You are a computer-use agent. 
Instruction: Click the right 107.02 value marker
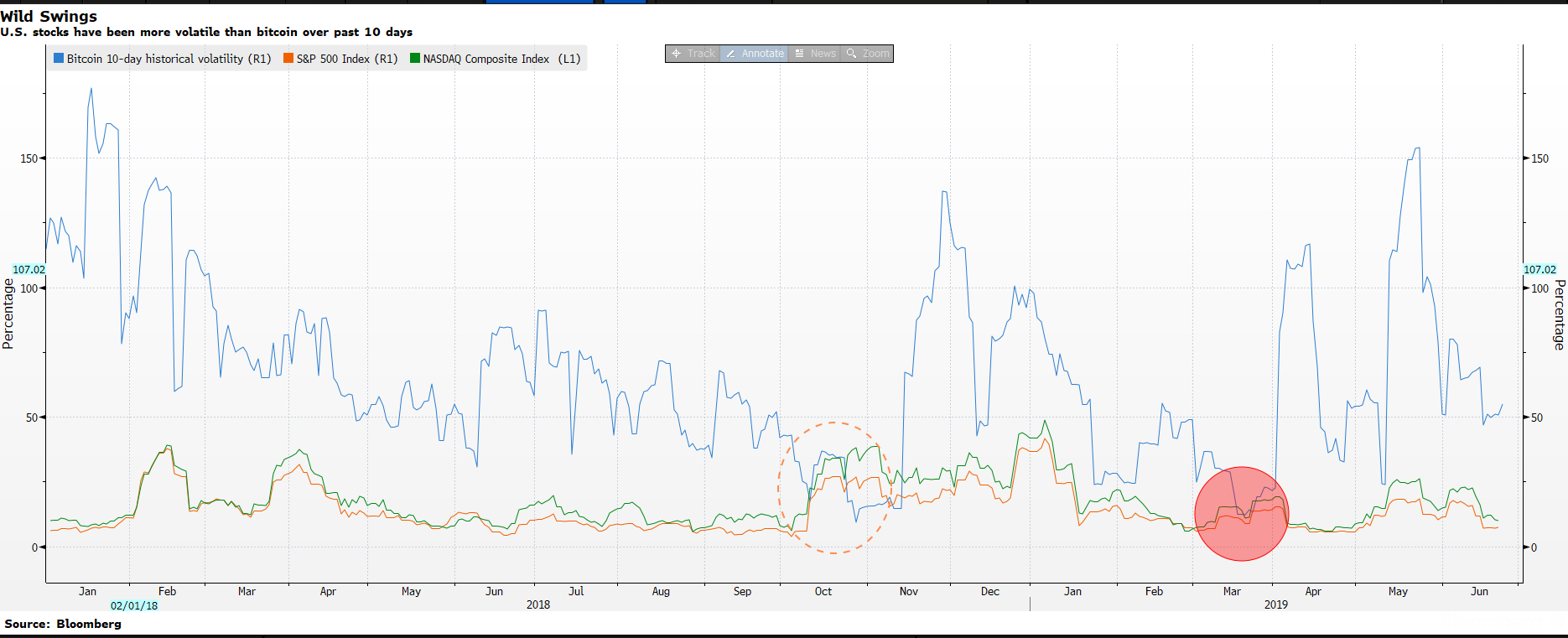[x=1539, y=270]
